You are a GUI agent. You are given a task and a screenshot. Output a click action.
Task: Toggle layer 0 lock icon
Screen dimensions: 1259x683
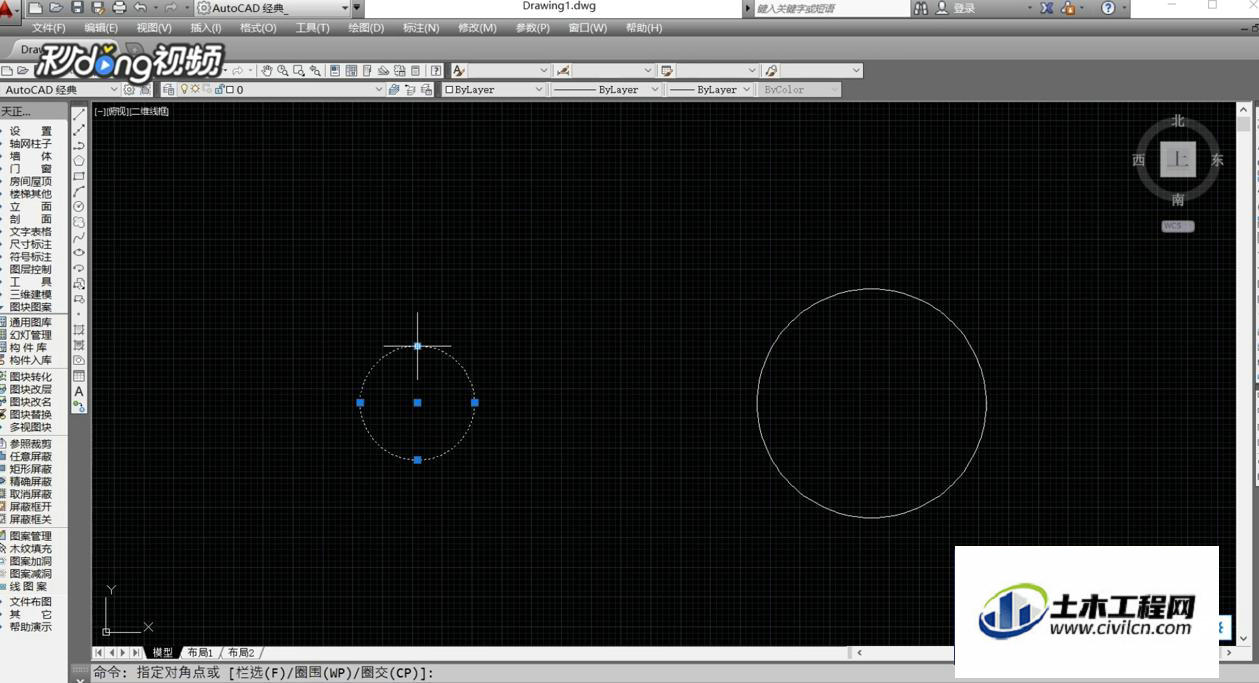[218, 90]
